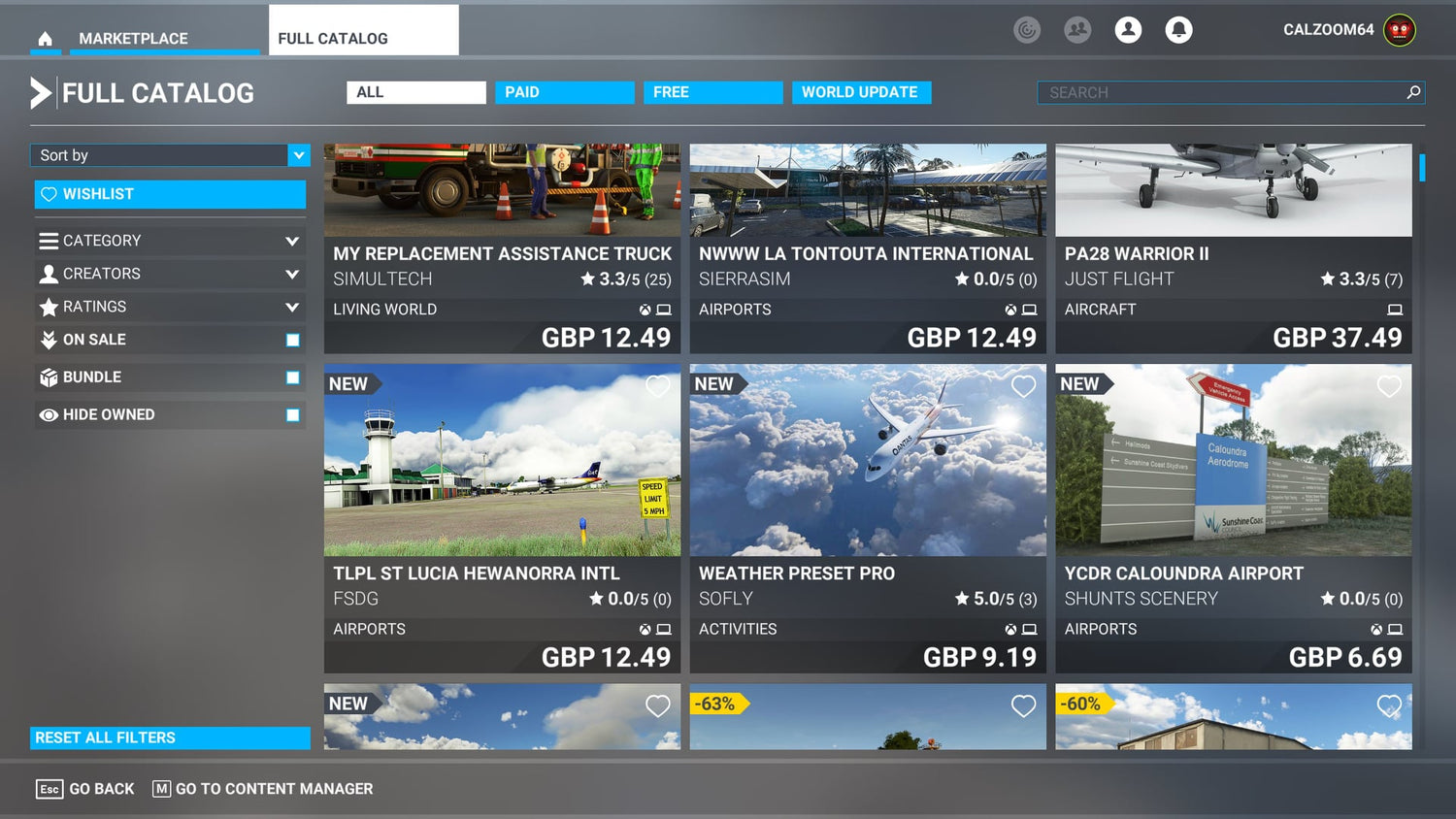Select the WORLD UPDATE filter tab
Viewport: 1456px width, 819px height.
click(x=860, y=91)
